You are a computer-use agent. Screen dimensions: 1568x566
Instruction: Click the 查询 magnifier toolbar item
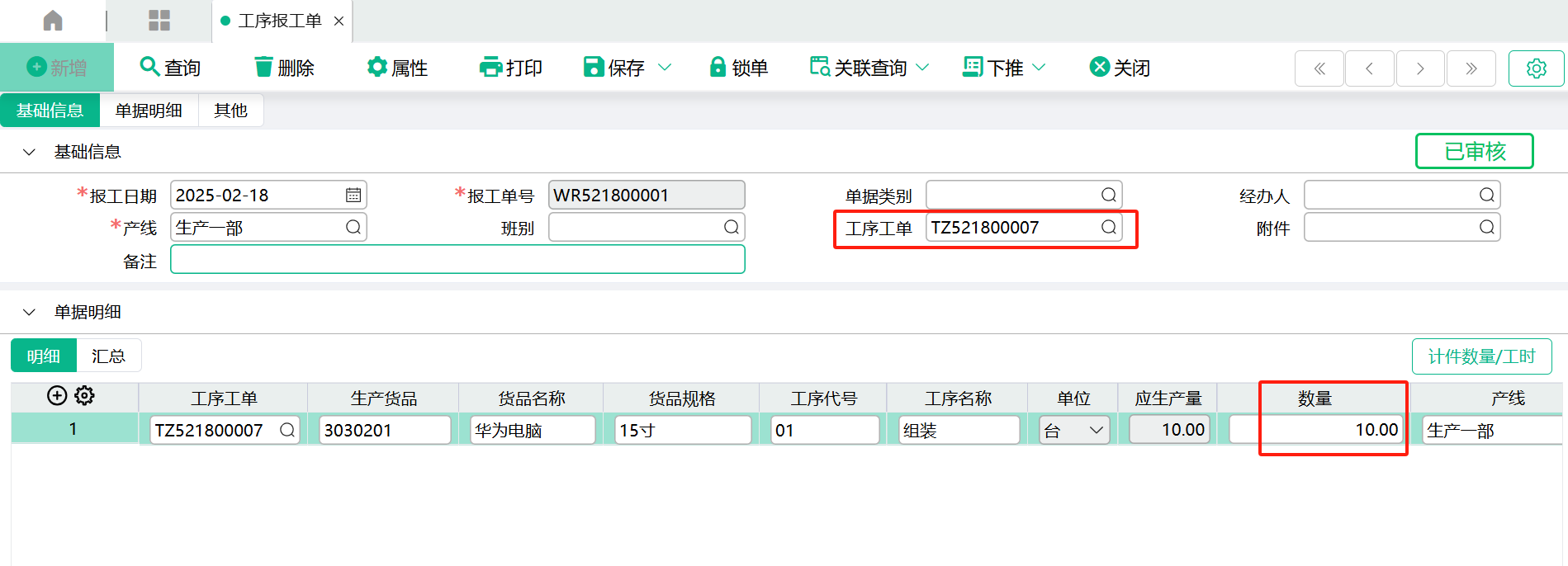point(171,68)
